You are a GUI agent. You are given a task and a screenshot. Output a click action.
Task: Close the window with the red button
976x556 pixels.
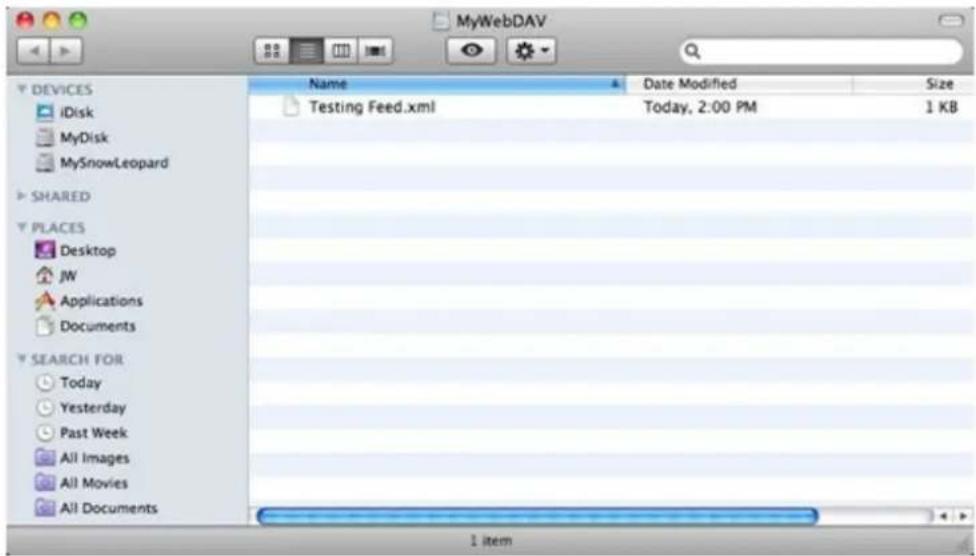pyautogui.click(x=25, y=21)
